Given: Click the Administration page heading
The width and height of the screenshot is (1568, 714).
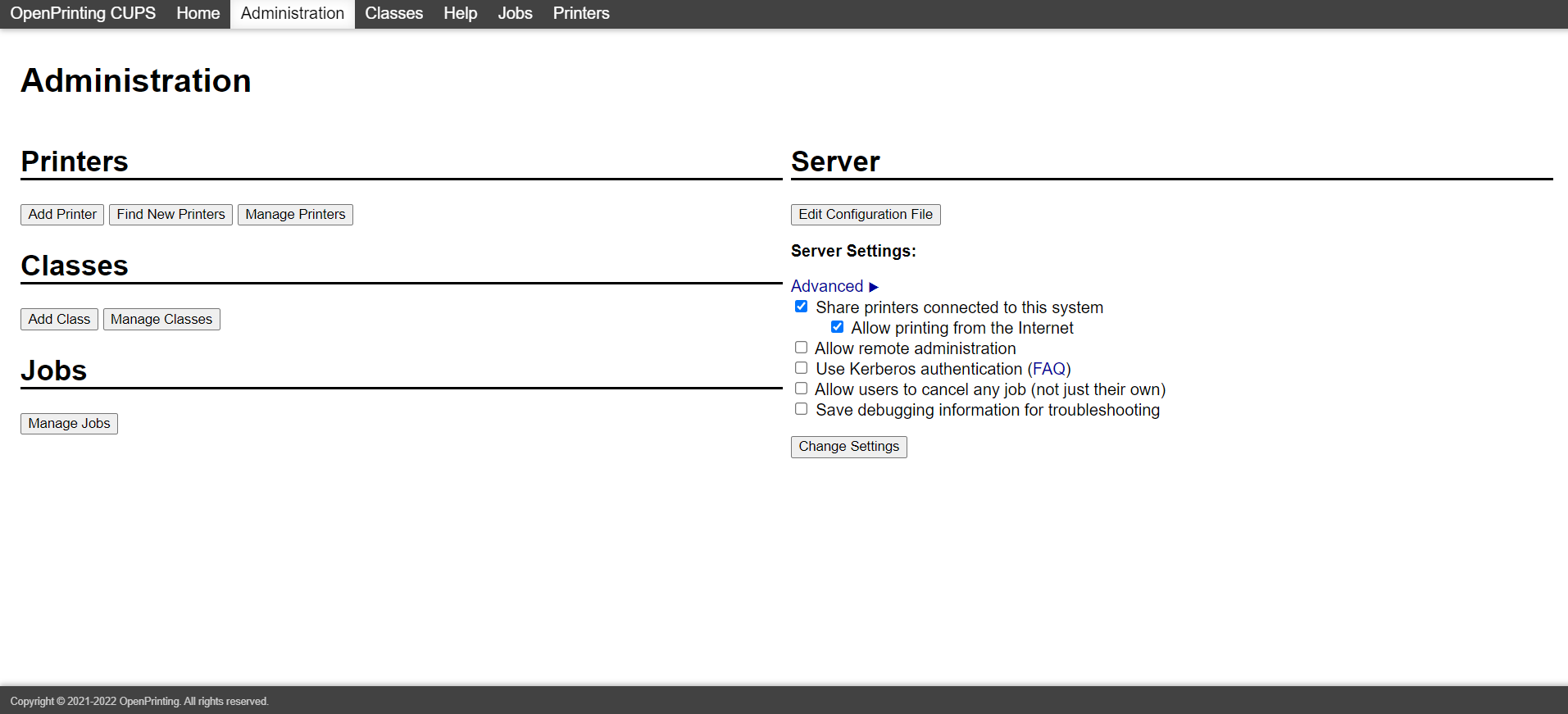Looking at the screenshot, I should pyautogui.click(x=136, y=80).
